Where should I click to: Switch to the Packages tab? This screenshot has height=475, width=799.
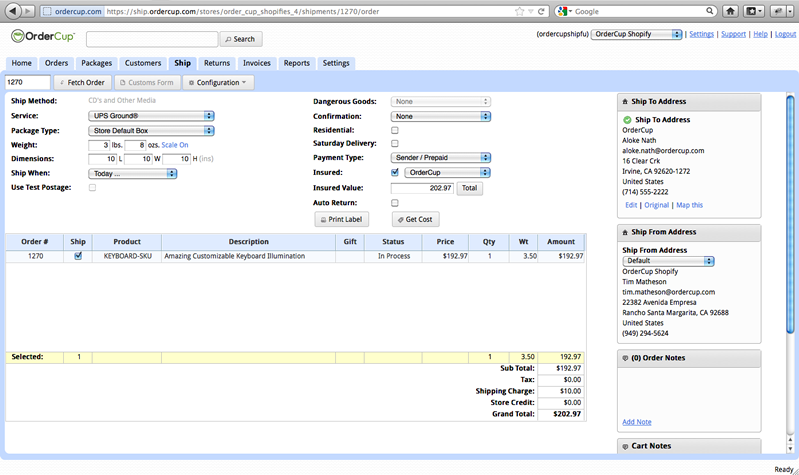tap(96, 63)
